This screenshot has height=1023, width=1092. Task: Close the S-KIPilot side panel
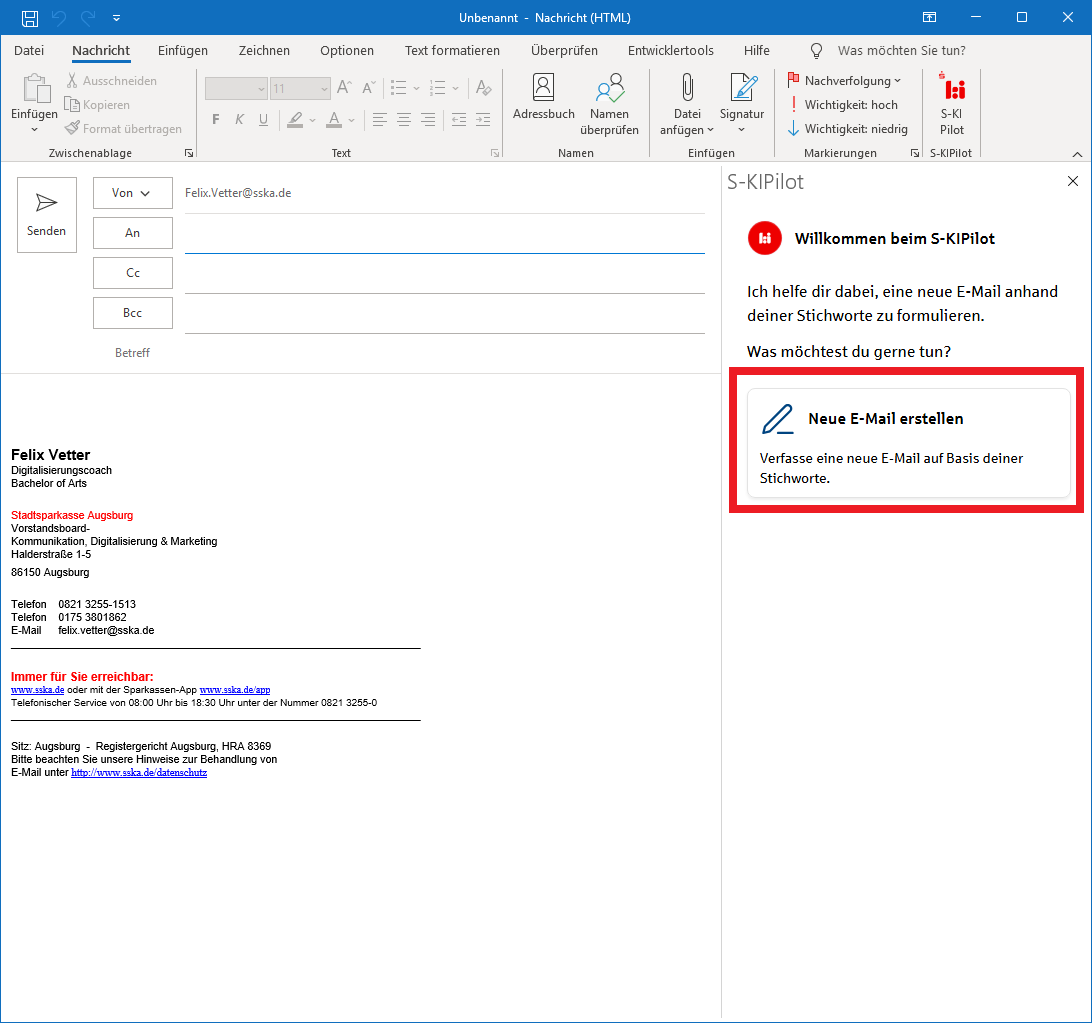pos(1073,181)
